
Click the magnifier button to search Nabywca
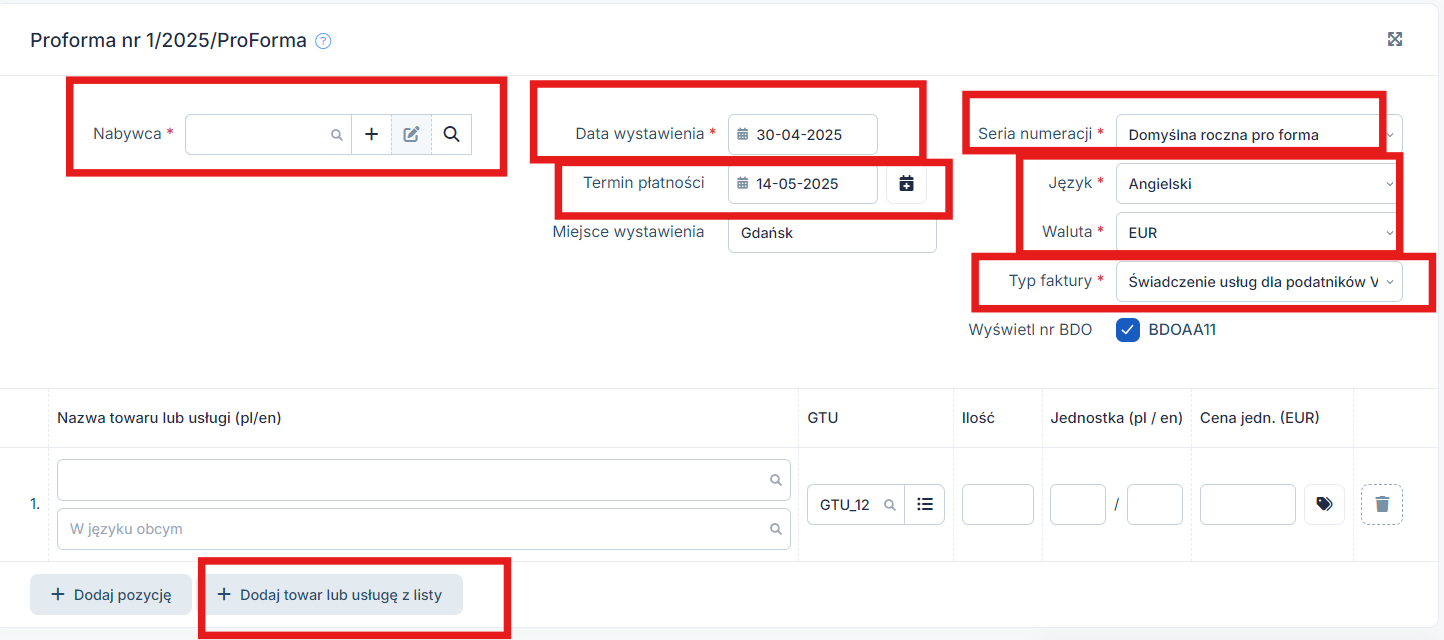tap(451, 134)
